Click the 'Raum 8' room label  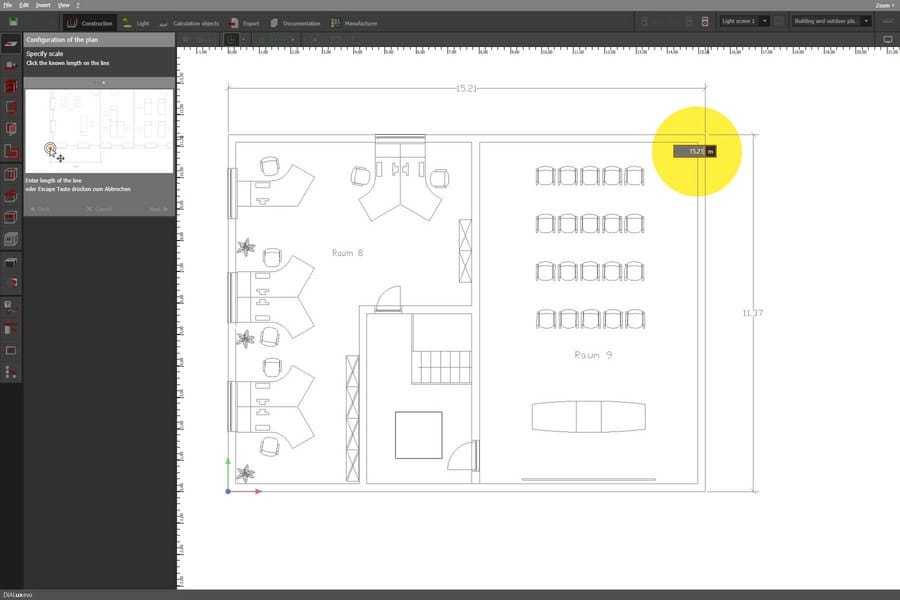(x=347, y=253)
